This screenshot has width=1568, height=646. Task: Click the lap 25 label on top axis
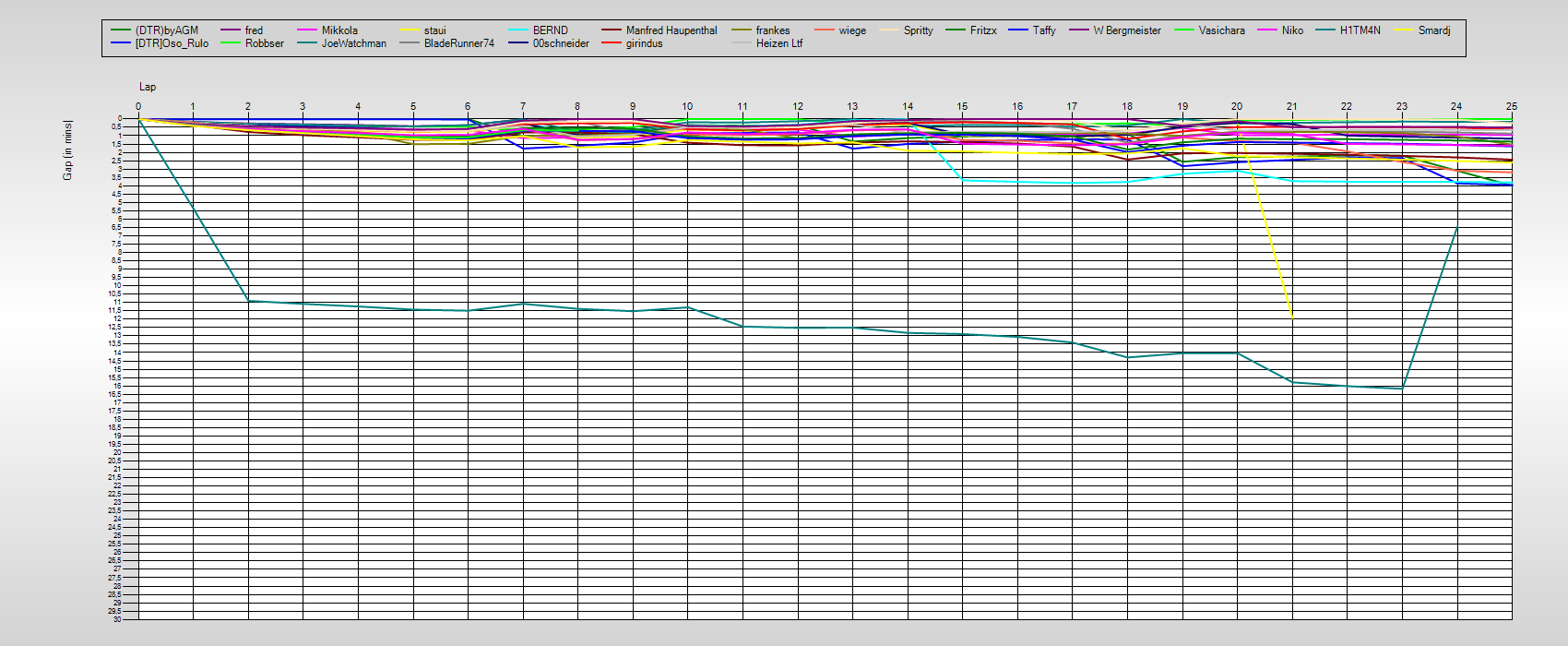pyautogui.click(x=1511, y=106)
